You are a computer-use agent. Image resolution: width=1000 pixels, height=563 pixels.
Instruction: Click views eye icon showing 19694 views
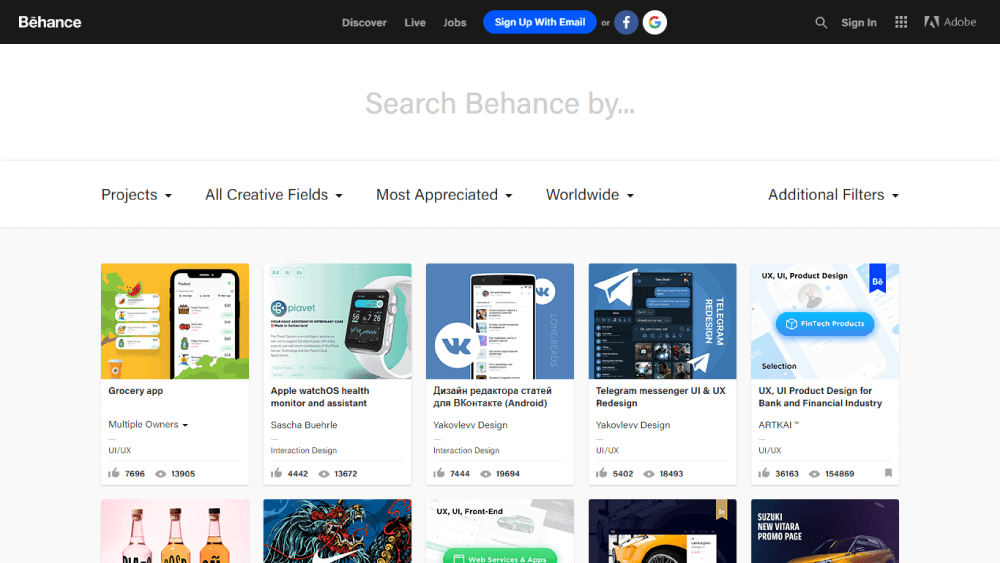(486, 474)
